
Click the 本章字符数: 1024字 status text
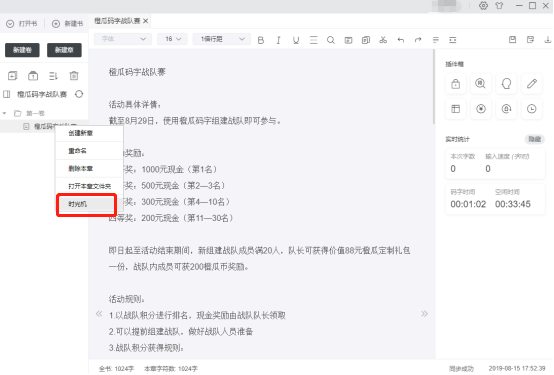coord(171,369)
